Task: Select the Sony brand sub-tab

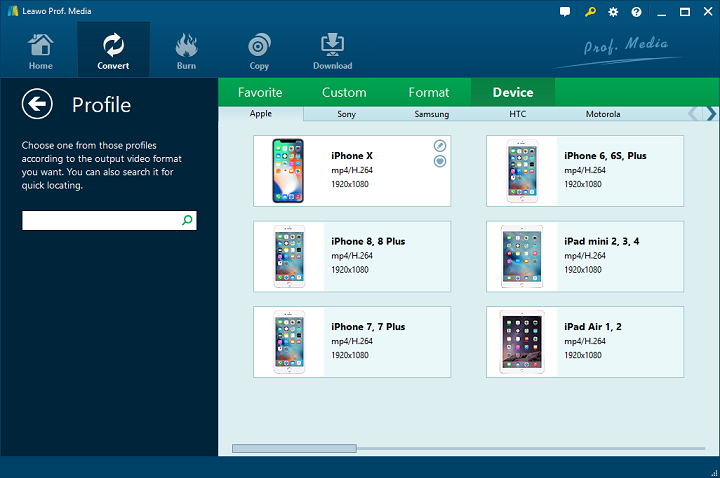Action: coord(346,114)
